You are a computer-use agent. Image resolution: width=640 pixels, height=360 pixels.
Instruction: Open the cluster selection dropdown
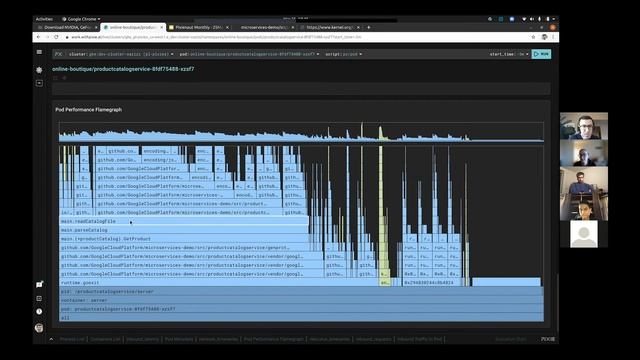pyautogui.click(x=121, y=54)
